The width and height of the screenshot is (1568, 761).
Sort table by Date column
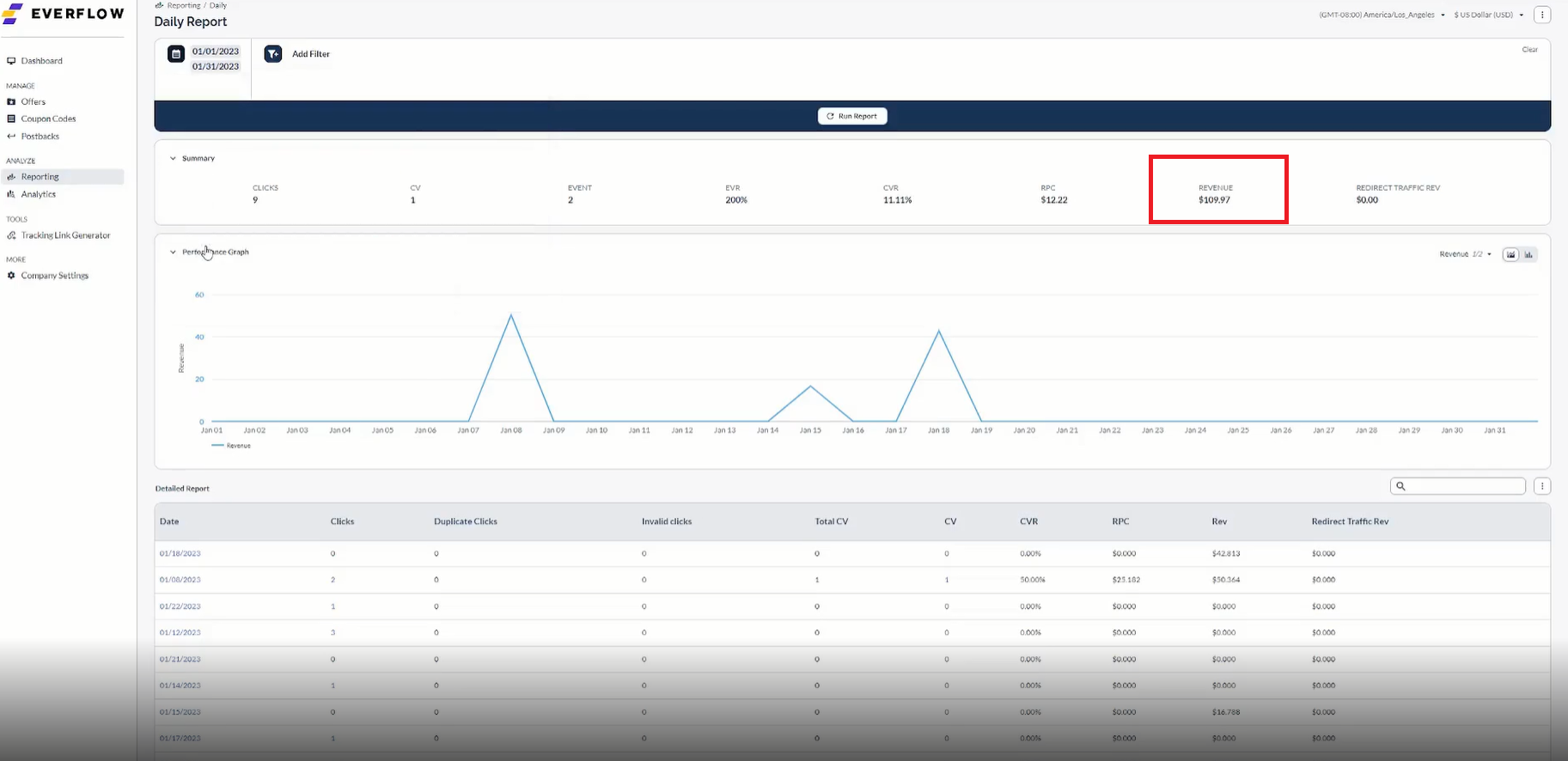point(169,521)
